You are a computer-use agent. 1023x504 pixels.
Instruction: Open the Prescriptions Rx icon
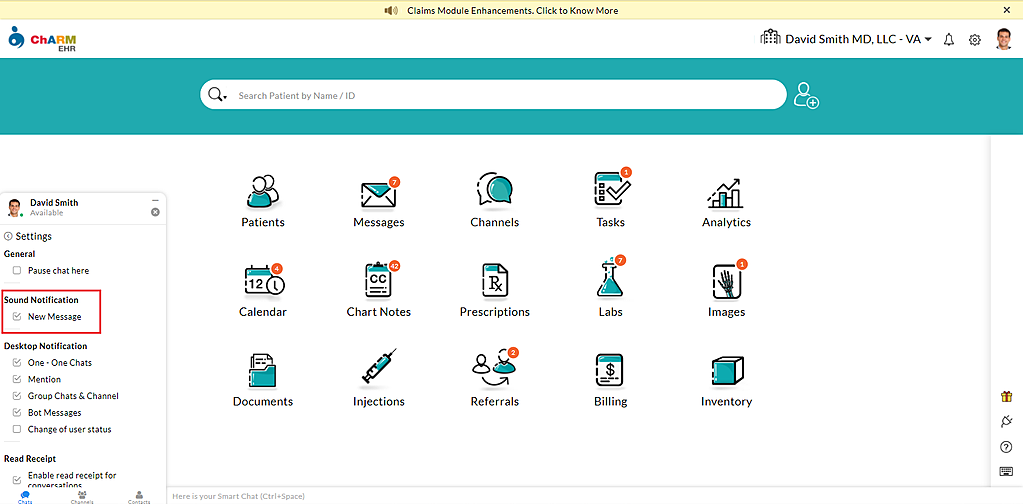[495, 280]
